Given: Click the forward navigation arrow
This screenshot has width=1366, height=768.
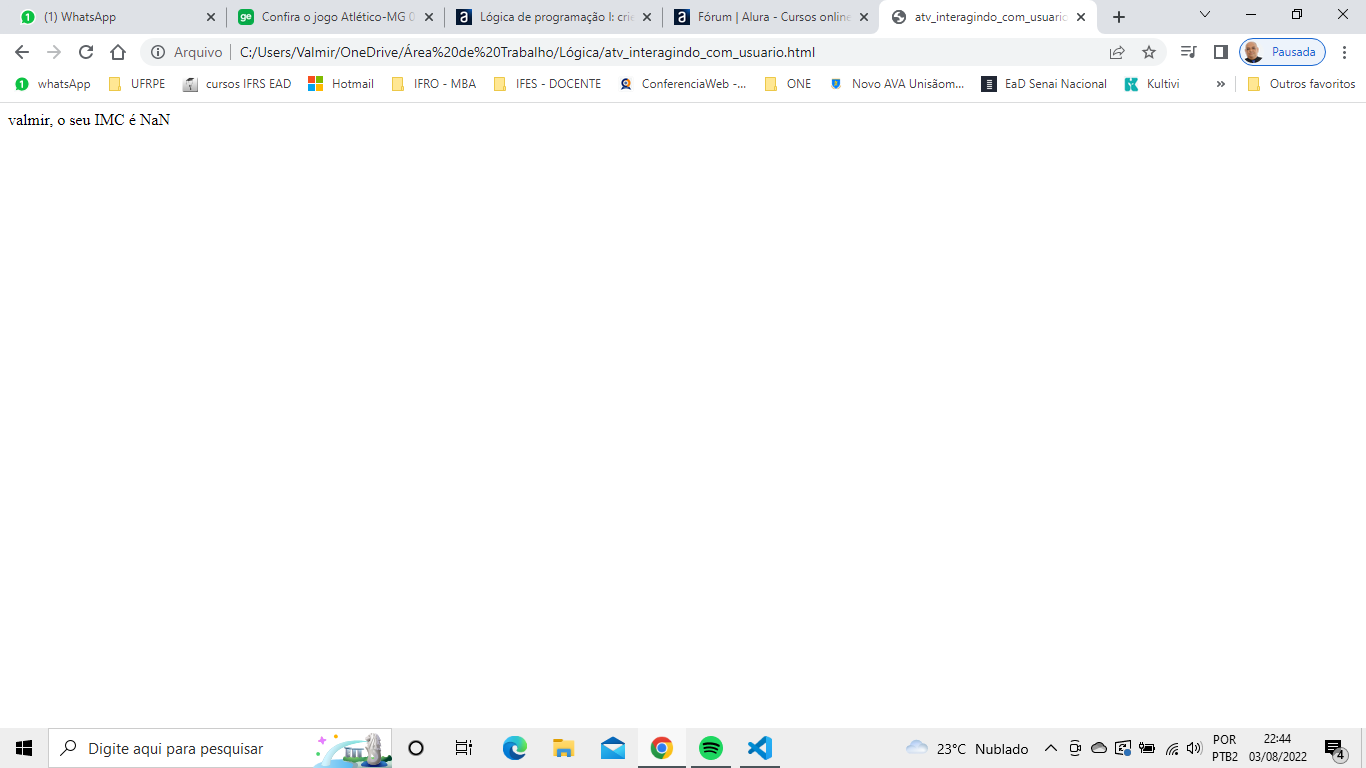Looking at the screenshot, I should coord(54,52).
